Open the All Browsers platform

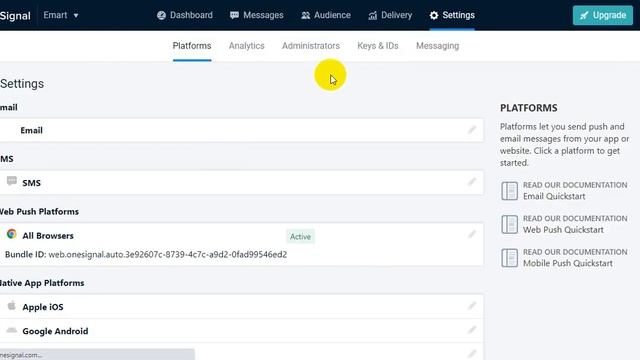tap(242, 244)
